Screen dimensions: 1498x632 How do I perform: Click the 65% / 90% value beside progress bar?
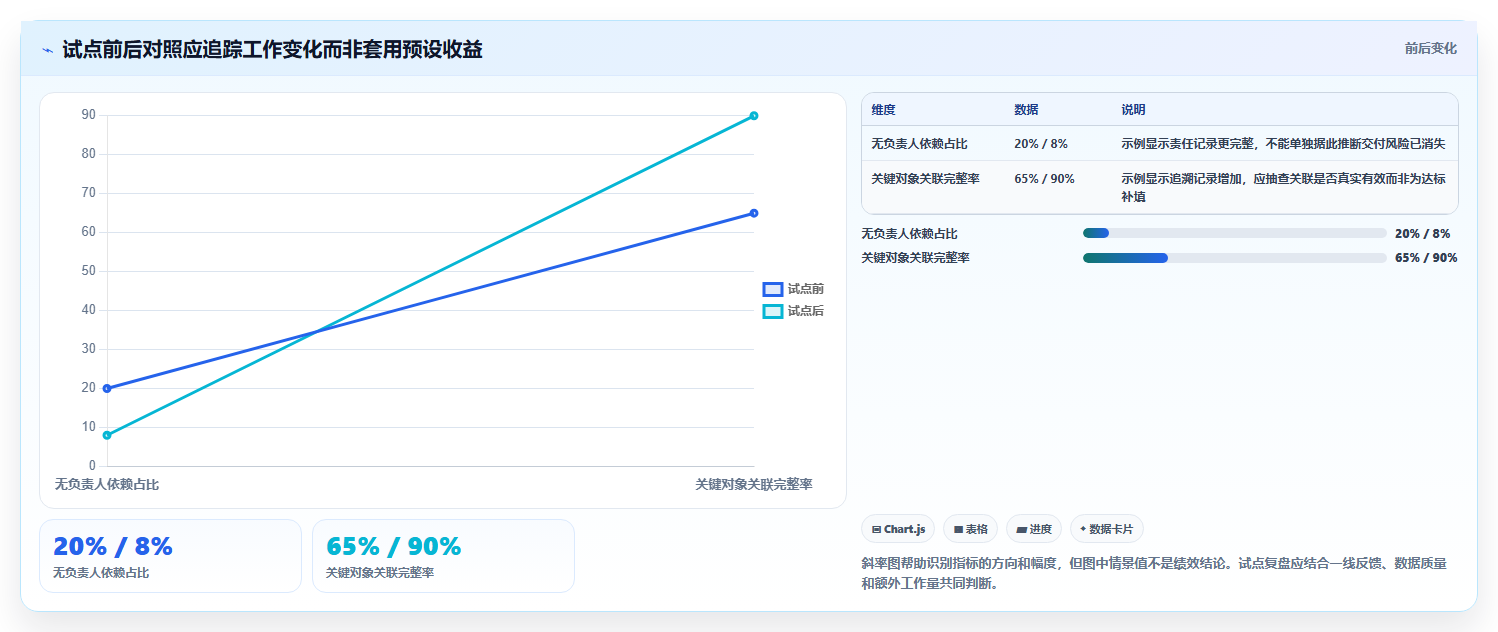pyautogui.click(x=1426, y=258)
